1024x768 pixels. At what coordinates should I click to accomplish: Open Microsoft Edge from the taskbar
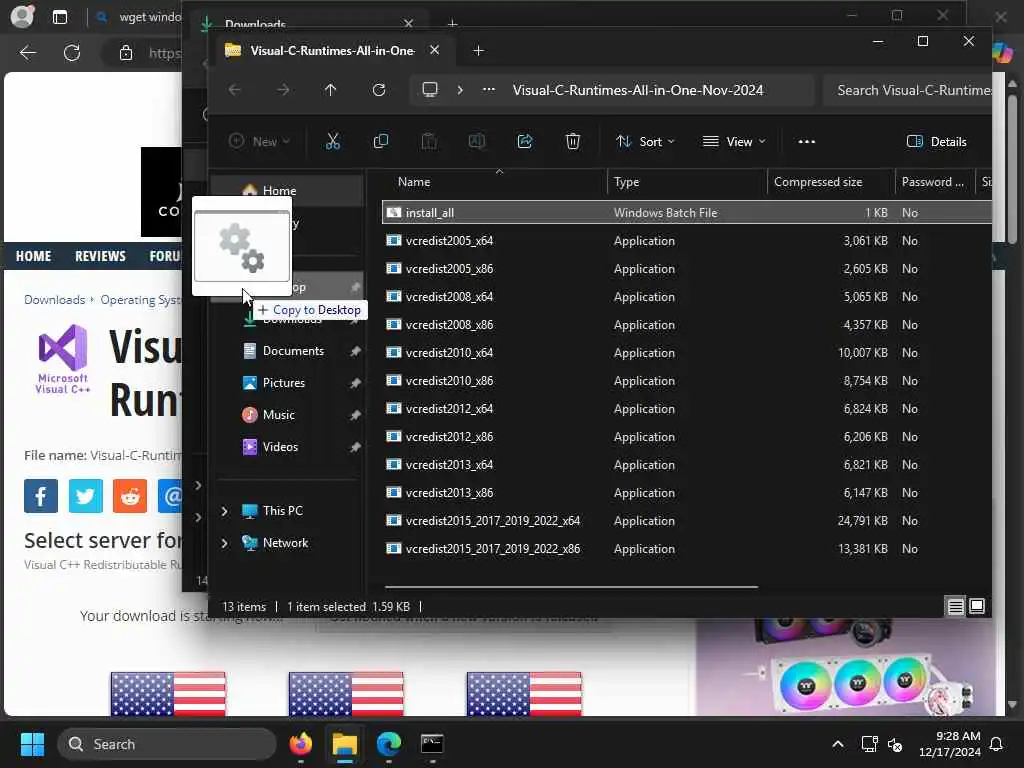click(x=389, y=744)
